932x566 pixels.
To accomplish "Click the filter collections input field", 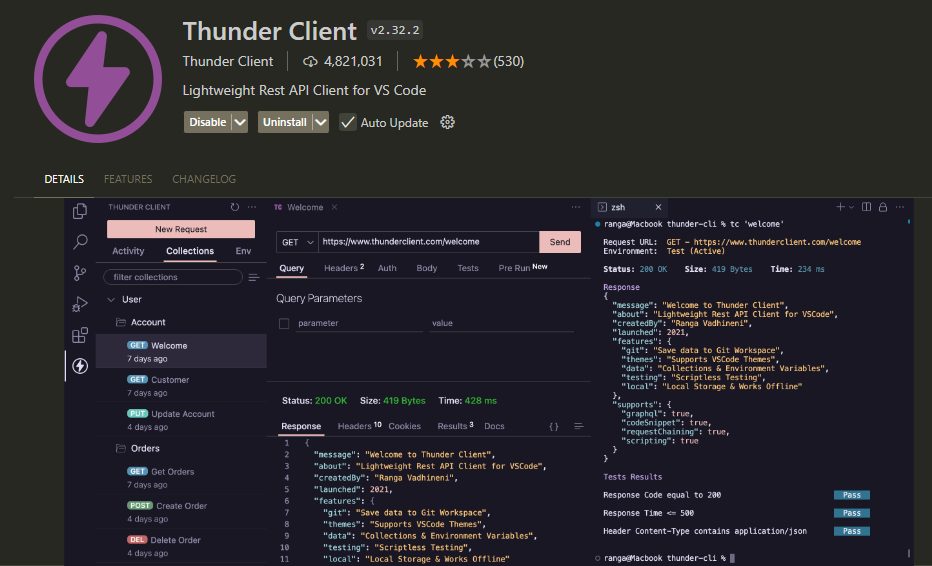I will pos(173,277).
